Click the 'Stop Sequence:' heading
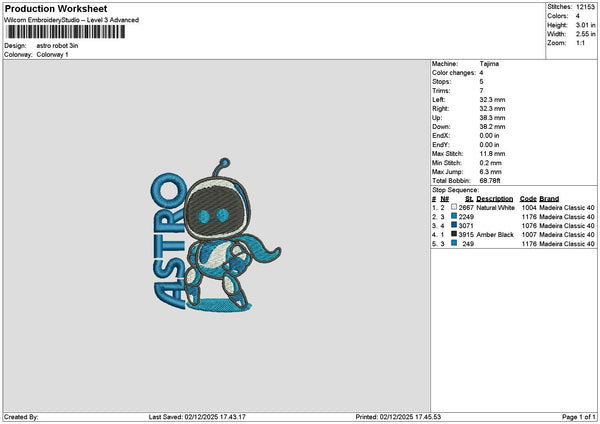600x424 pixels. pyautogui.click(x=455, y=190)
